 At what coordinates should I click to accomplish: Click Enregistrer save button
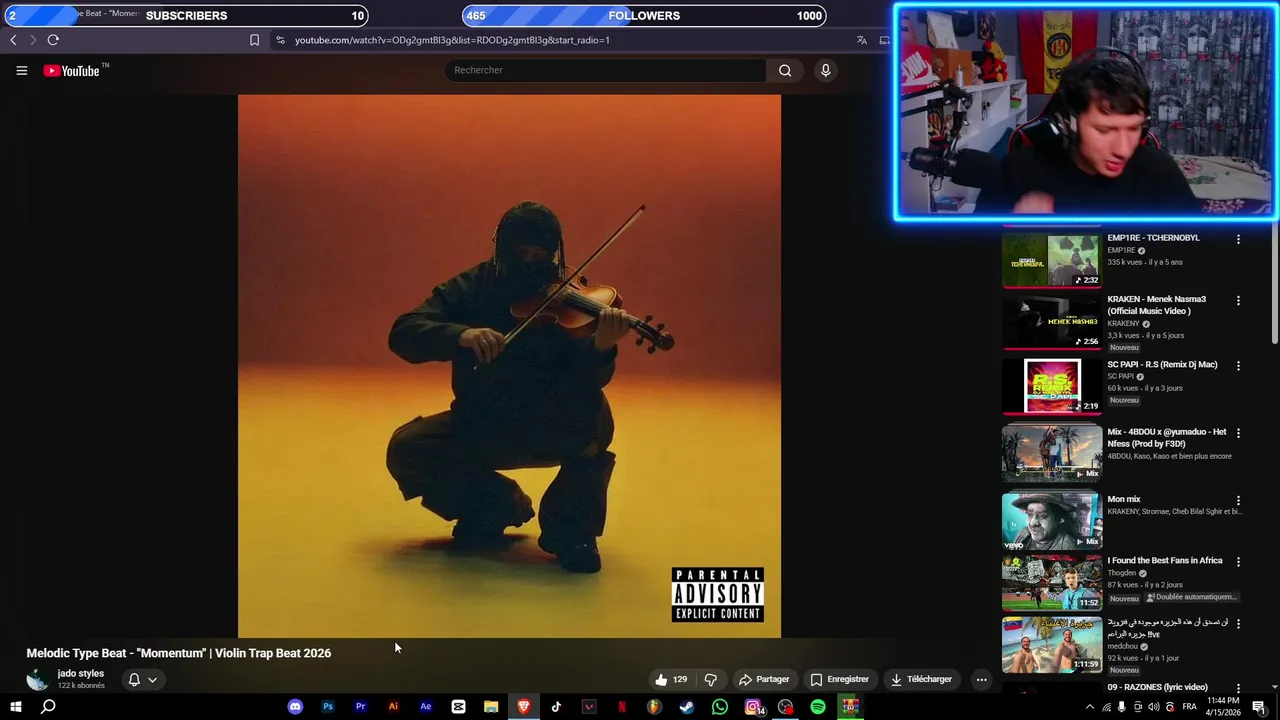[x=839, y=679]
